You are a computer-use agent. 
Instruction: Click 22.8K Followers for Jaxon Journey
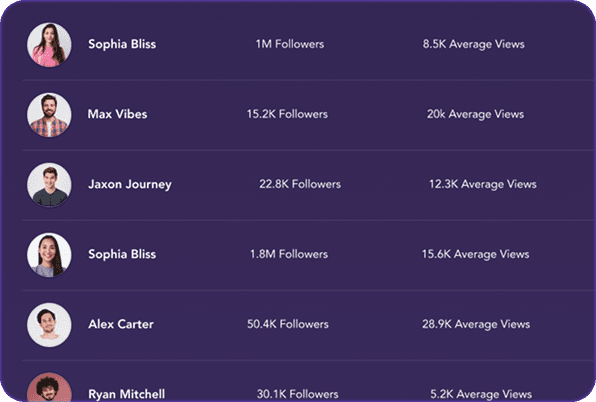click(x=300, y=184)
